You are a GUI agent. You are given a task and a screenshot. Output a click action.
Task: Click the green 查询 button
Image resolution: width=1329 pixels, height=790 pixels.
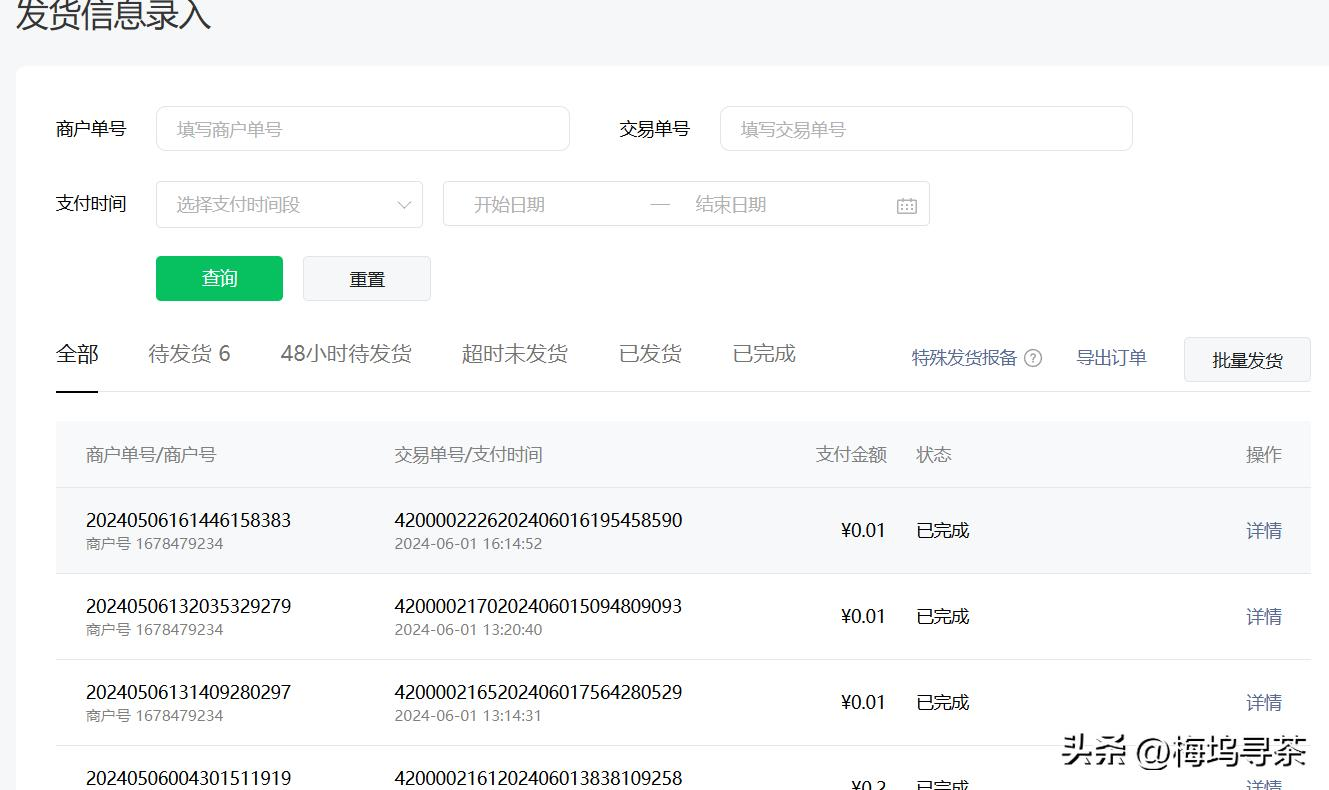(219, 279)
